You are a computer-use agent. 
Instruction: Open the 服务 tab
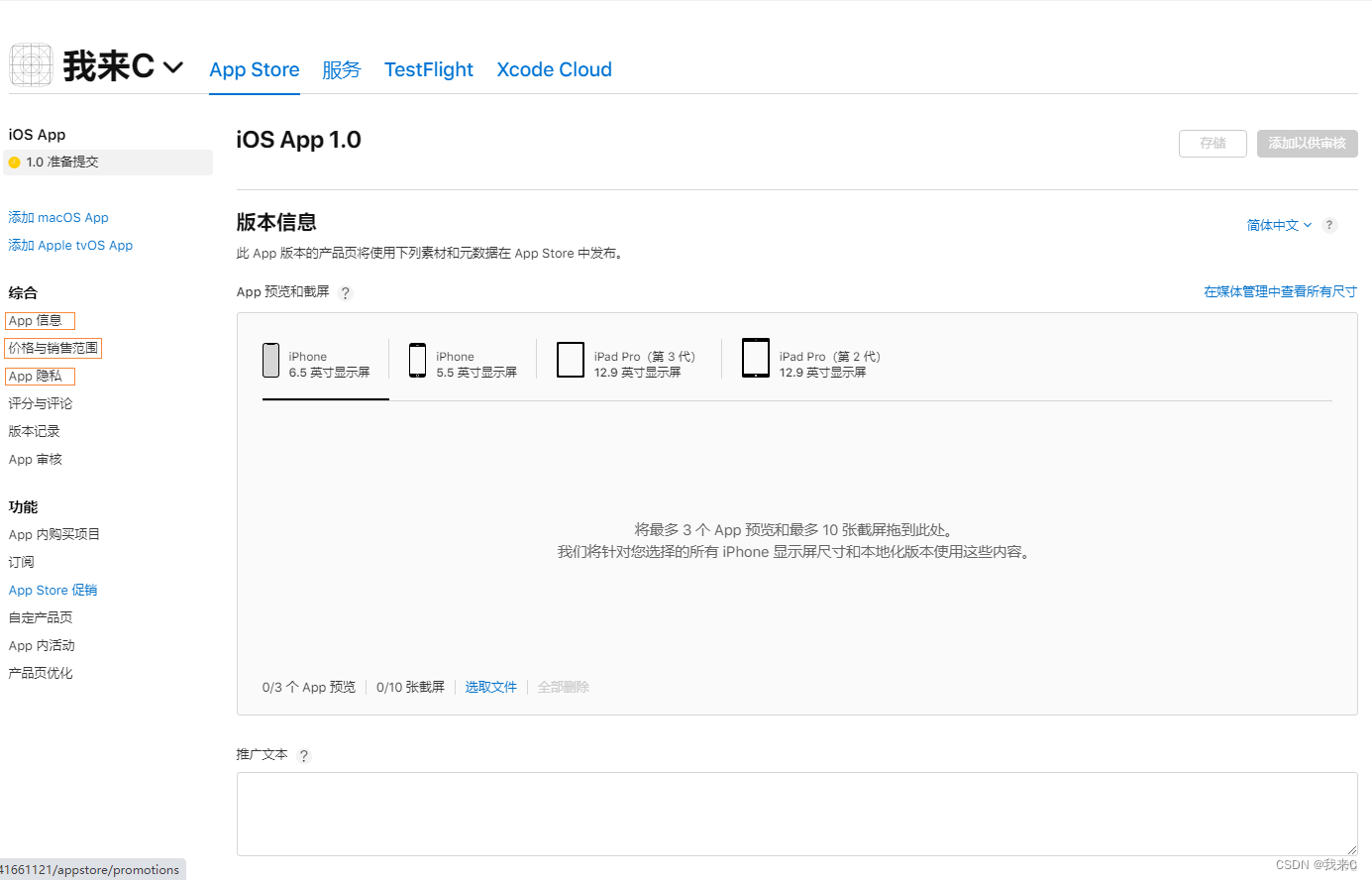(x=342, y=69)
